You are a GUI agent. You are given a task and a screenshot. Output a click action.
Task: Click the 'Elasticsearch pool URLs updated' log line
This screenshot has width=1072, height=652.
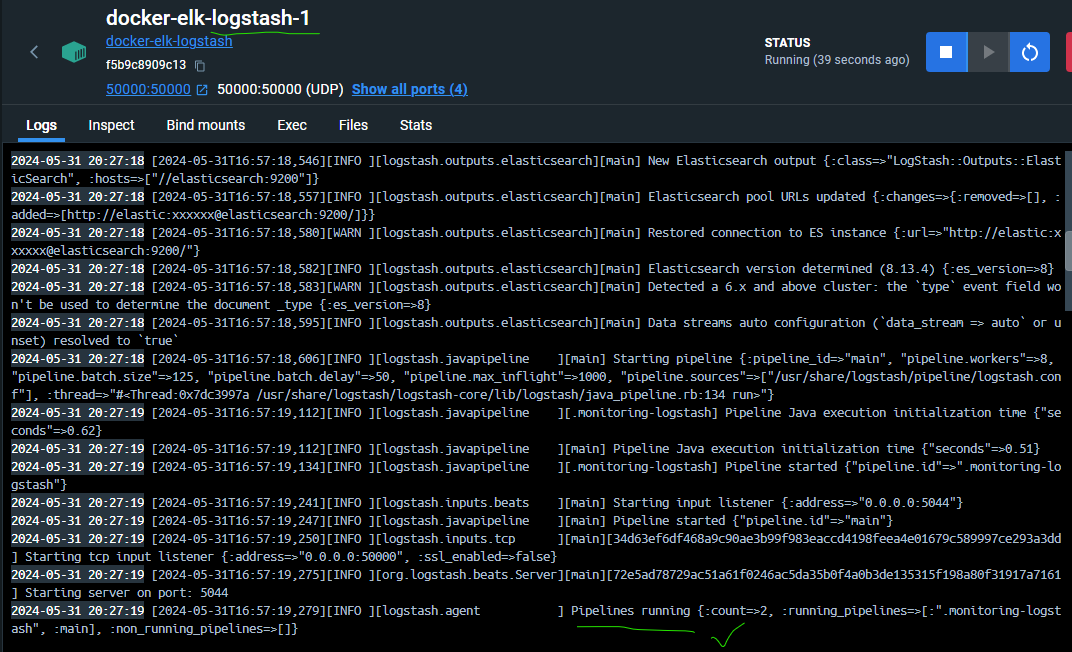pyautogui.click(x=536, y=206)
